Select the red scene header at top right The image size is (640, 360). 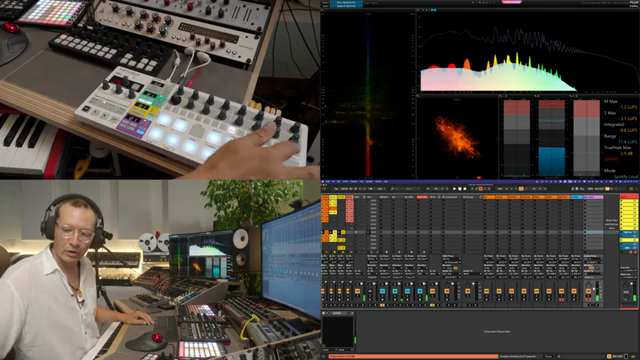629,197
